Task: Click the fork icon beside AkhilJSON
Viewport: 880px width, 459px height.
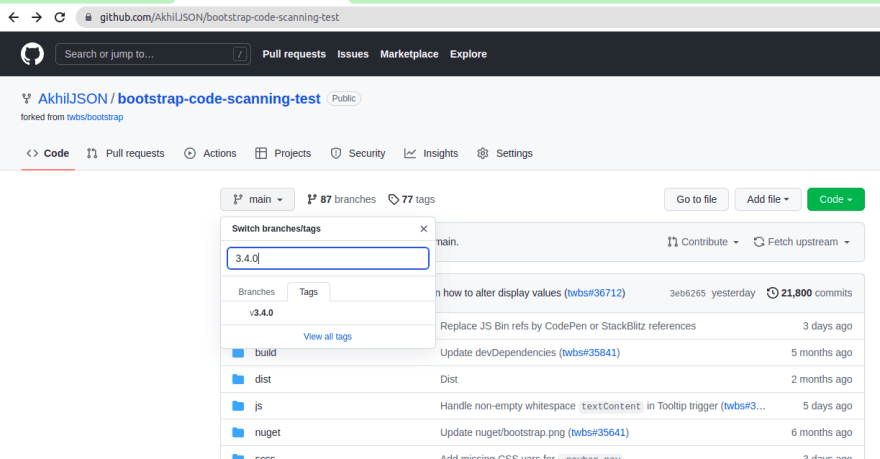Action: (26, 99)
